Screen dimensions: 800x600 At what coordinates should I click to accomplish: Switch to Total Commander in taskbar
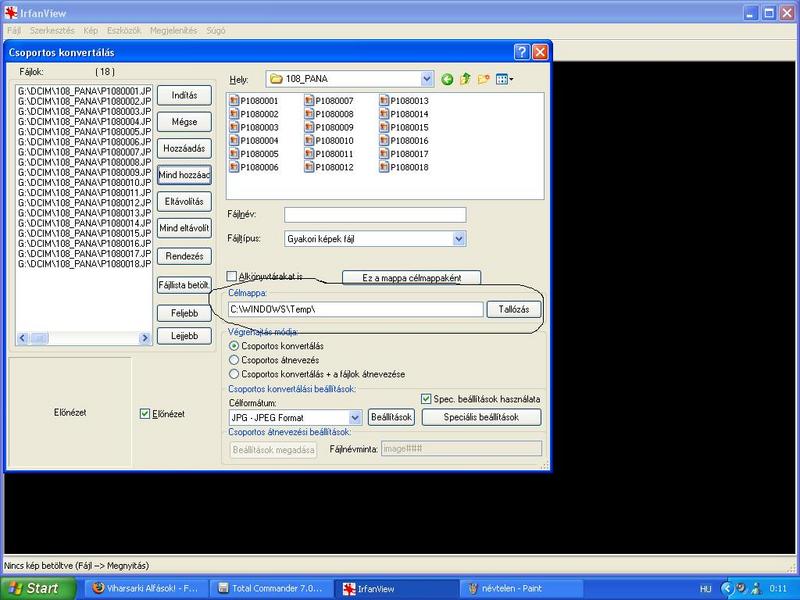(x=271, y=588)
